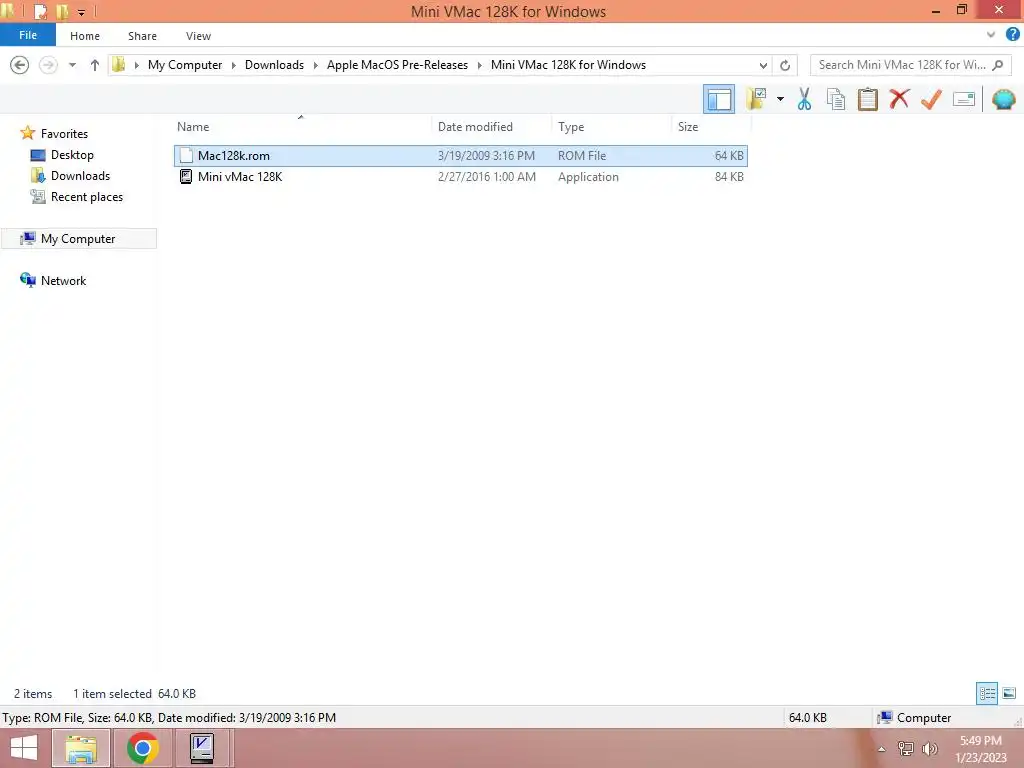Select My Computer in the navigation pane
Image resolution: width=1024 pixels, height=768 pixels.
78,238
